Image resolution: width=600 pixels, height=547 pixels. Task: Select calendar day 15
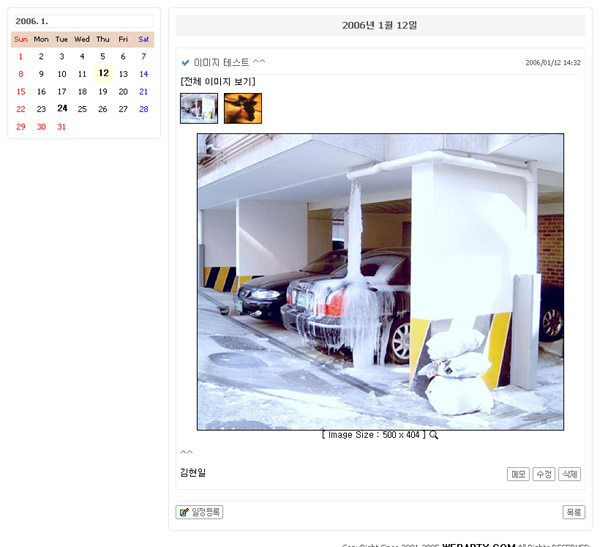click(x=21, y=91)
